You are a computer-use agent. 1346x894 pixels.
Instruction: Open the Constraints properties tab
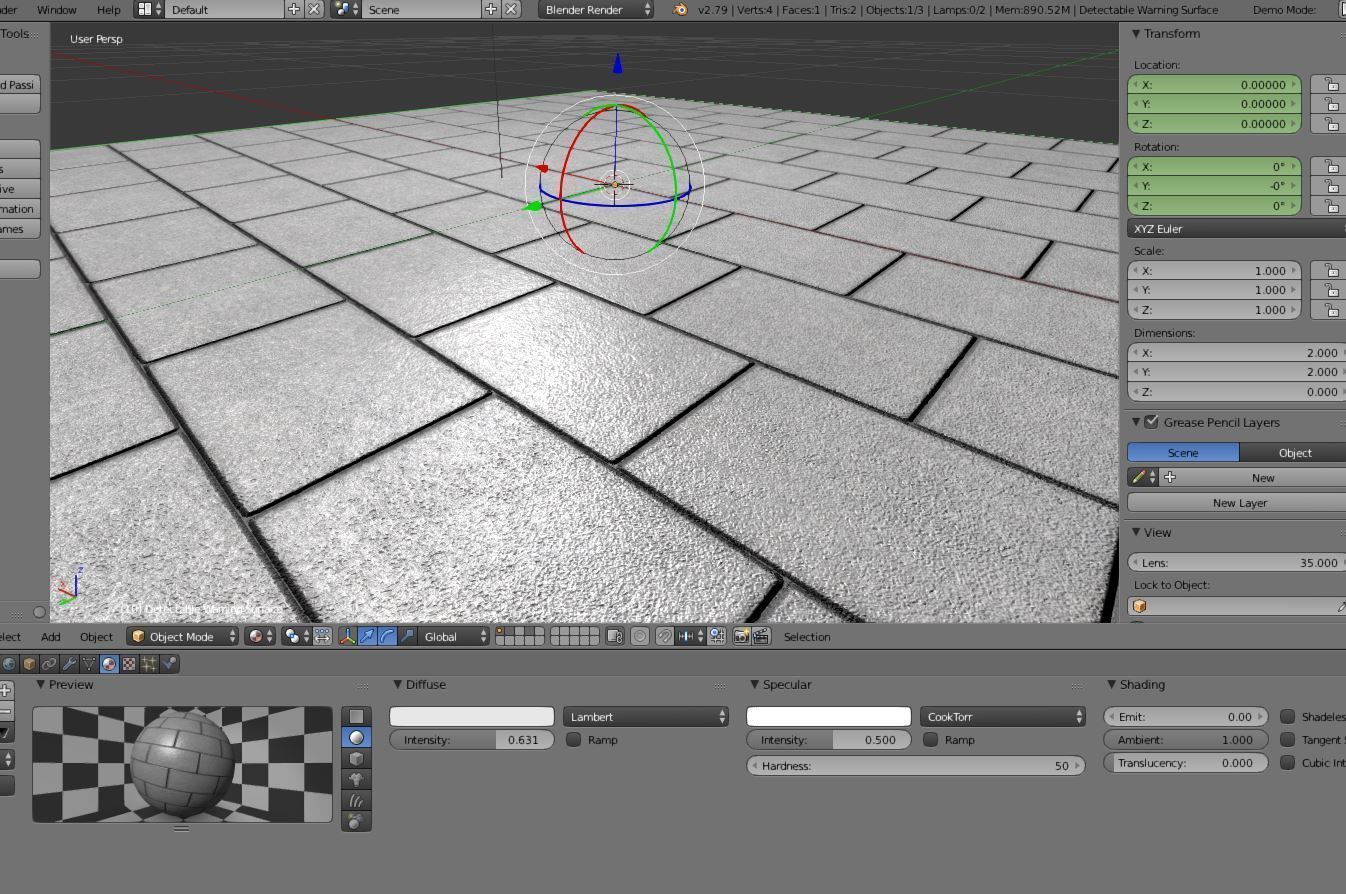[x=49, y=663]
